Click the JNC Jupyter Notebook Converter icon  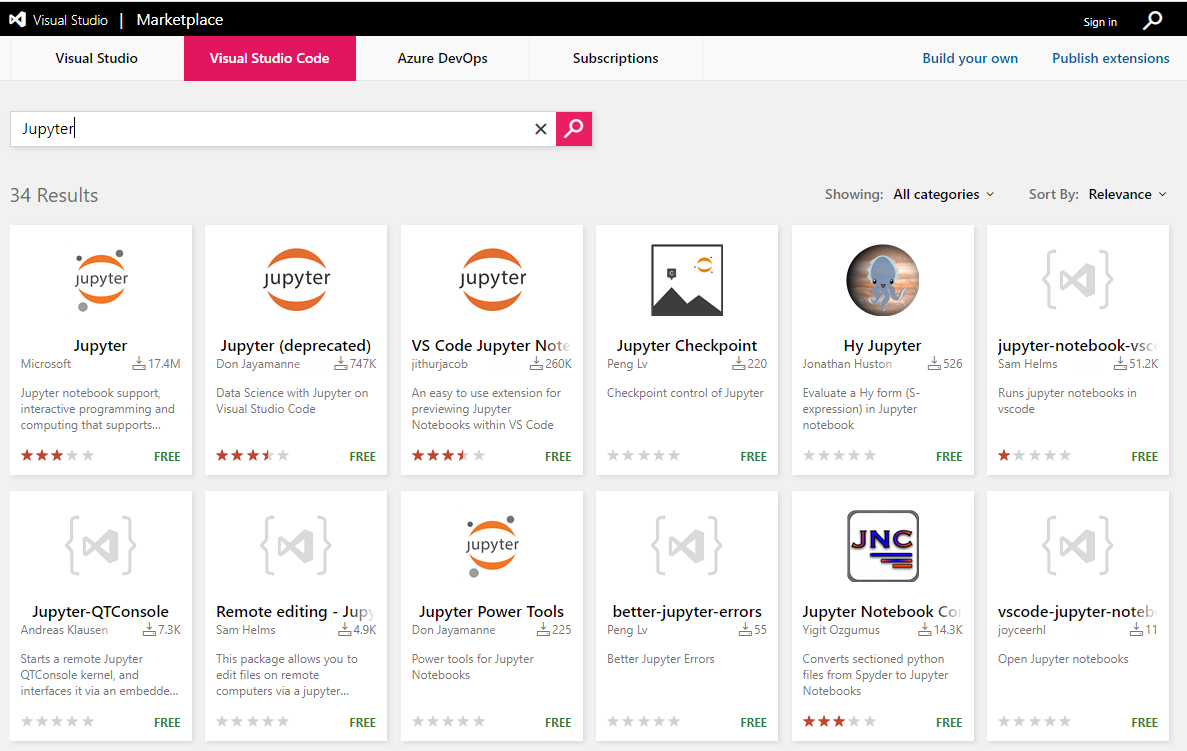[883, 546]
